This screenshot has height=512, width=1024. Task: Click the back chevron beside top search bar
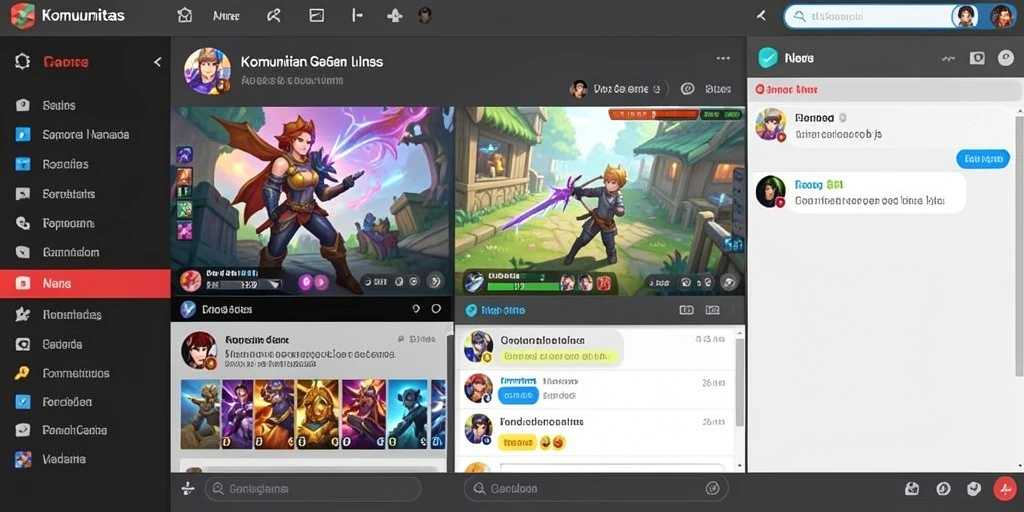[761, 16]
